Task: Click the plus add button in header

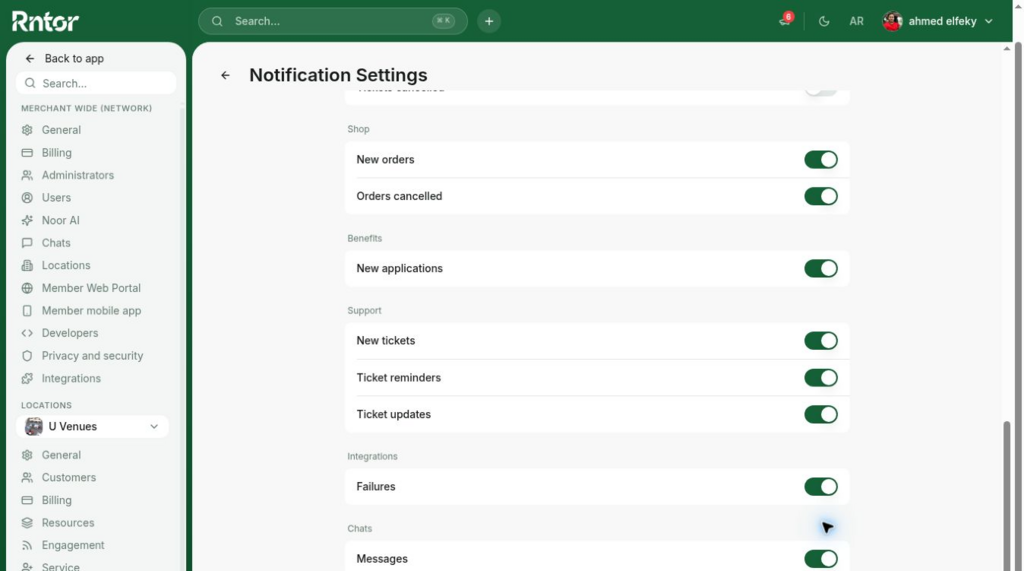Action: point(488,21)
